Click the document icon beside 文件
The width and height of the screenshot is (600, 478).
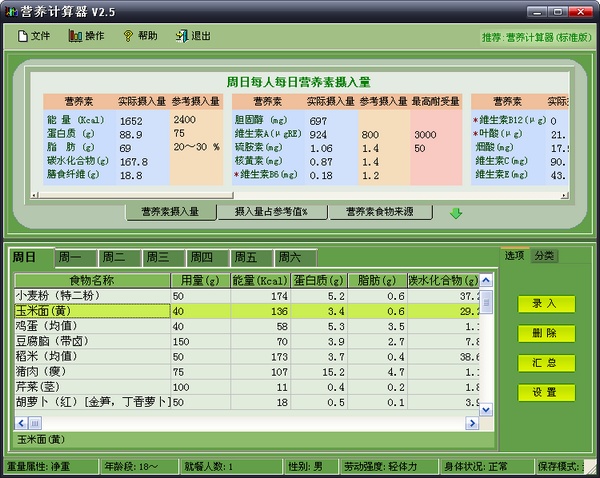(x=23, y=36)
